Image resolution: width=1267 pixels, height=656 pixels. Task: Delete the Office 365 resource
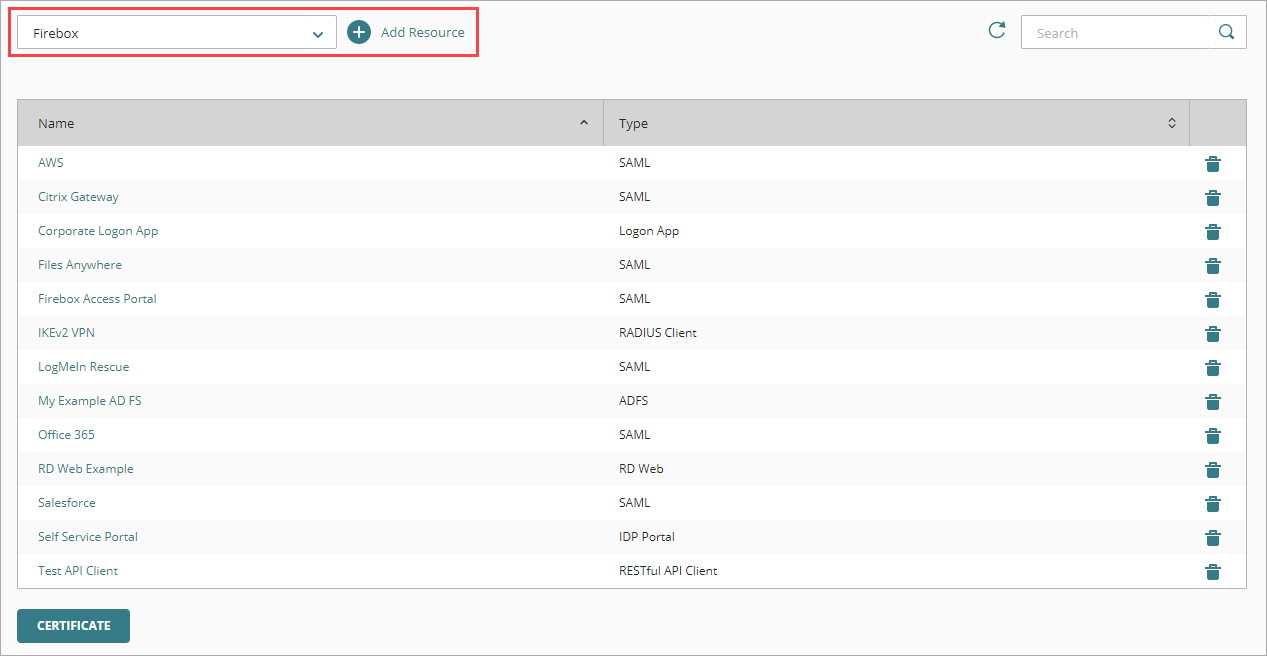tap(1213, 436)
